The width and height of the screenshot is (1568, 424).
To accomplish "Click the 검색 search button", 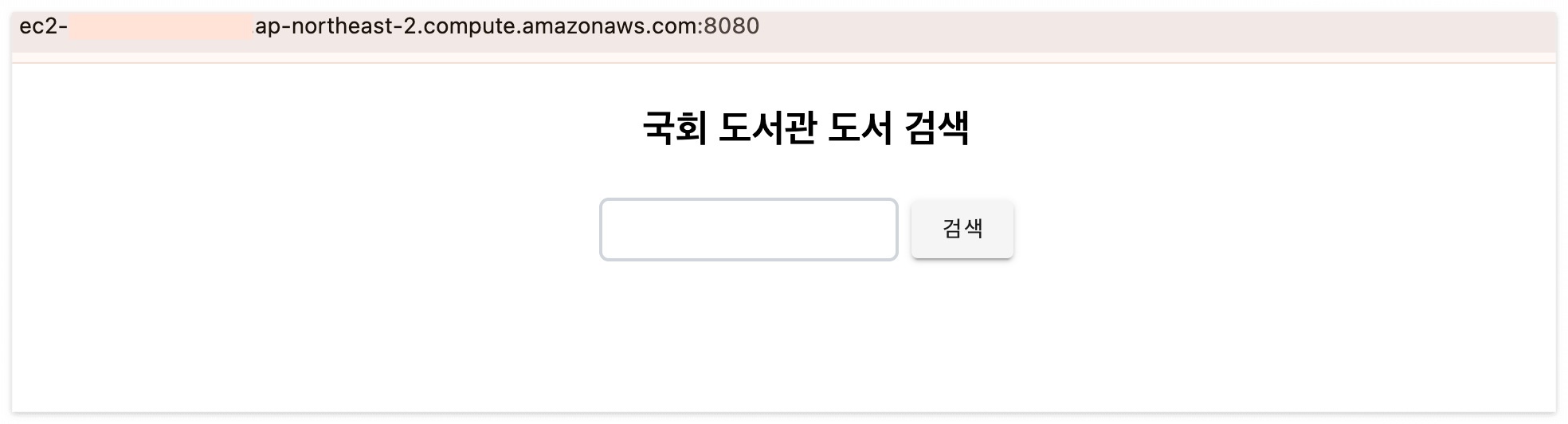I will click(x=962, y=230).
